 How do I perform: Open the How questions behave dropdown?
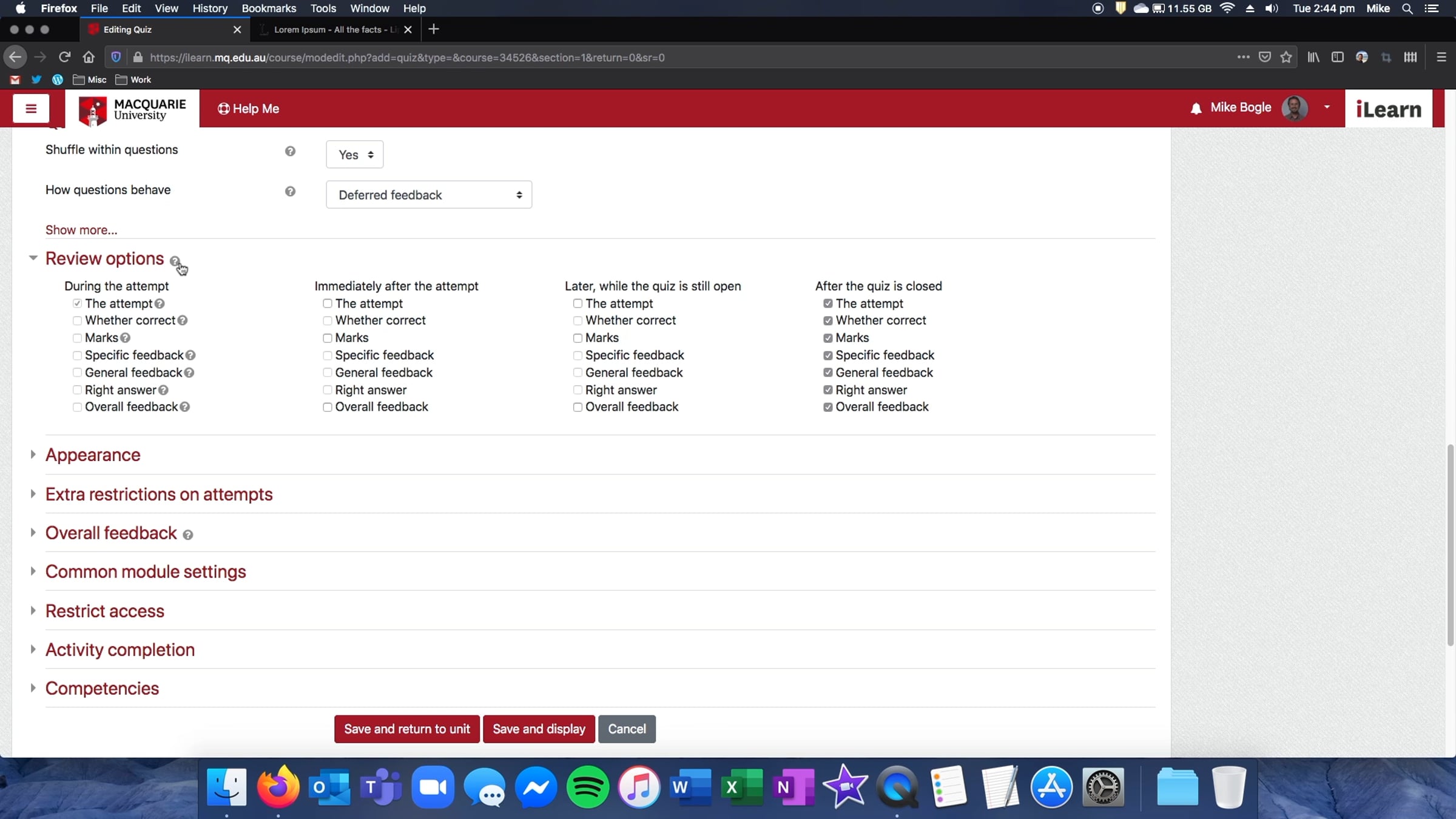point(428,195)
